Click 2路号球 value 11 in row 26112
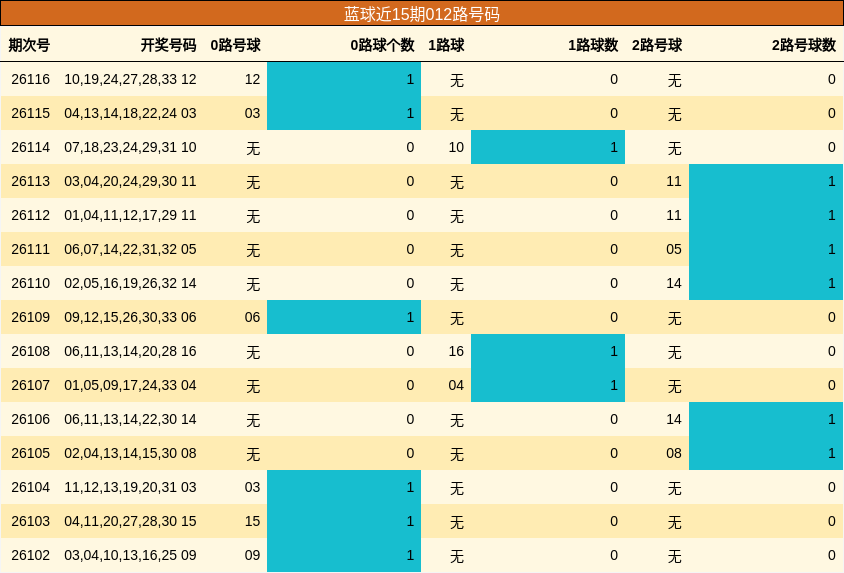Viewport: 844px width, 573px height. coord(674,215)
